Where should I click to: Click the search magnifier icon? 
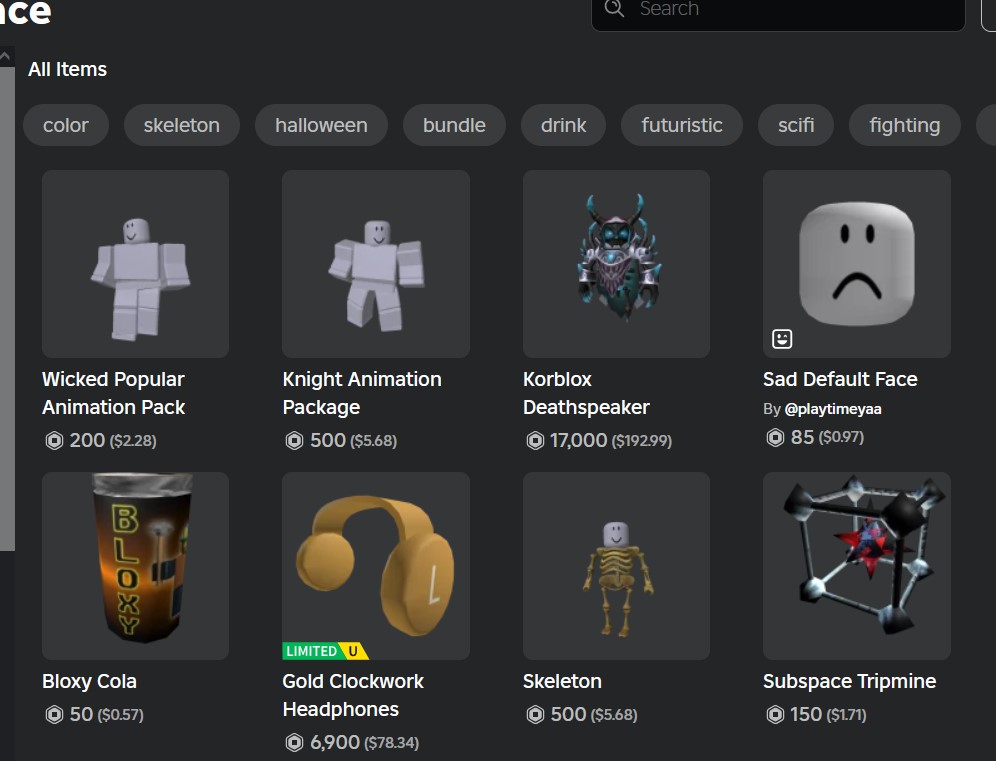pyautogui.click(x=614, y=8)
